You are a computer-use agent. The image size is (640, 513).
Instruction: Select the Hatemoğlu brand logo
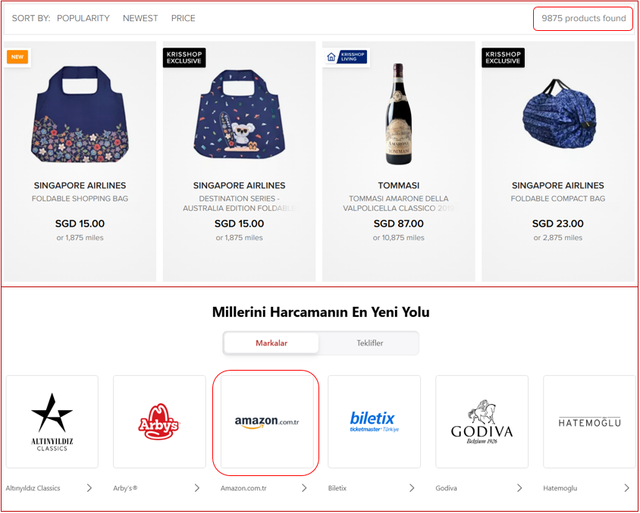click(589, 421)
